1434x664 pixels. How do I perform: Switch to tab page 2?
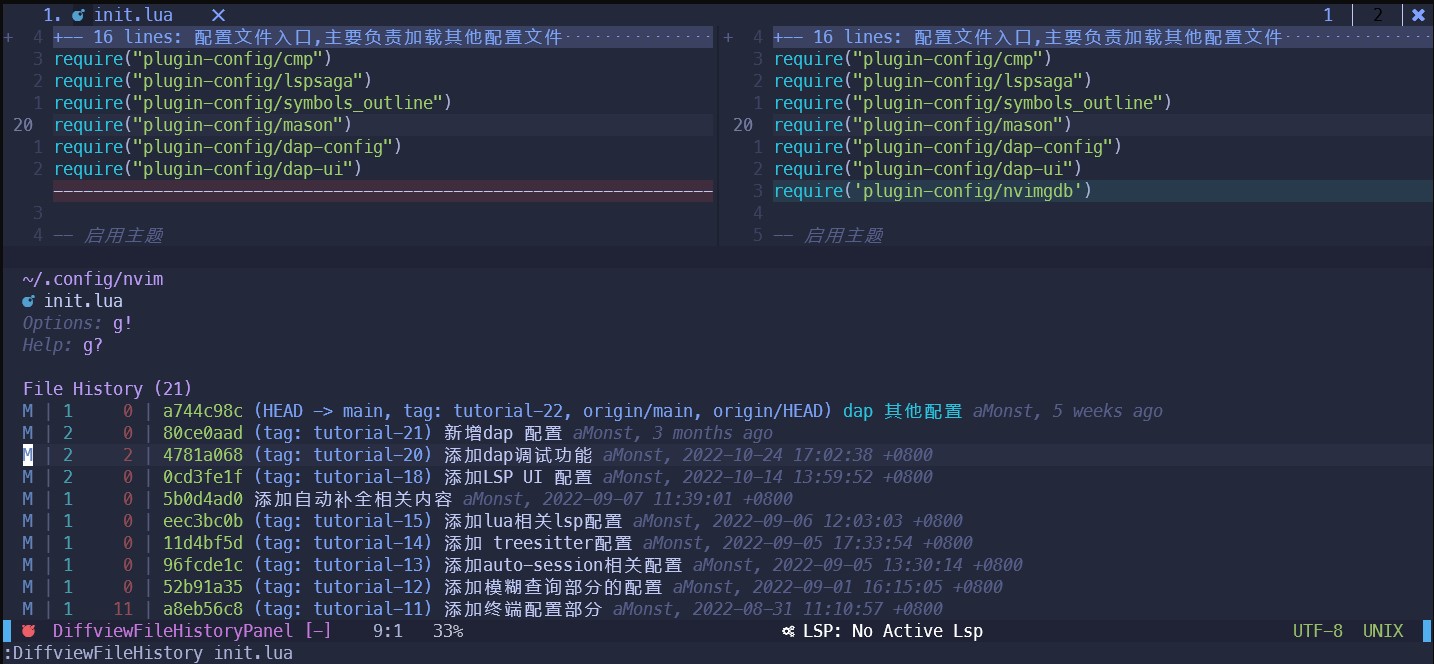1378,15
